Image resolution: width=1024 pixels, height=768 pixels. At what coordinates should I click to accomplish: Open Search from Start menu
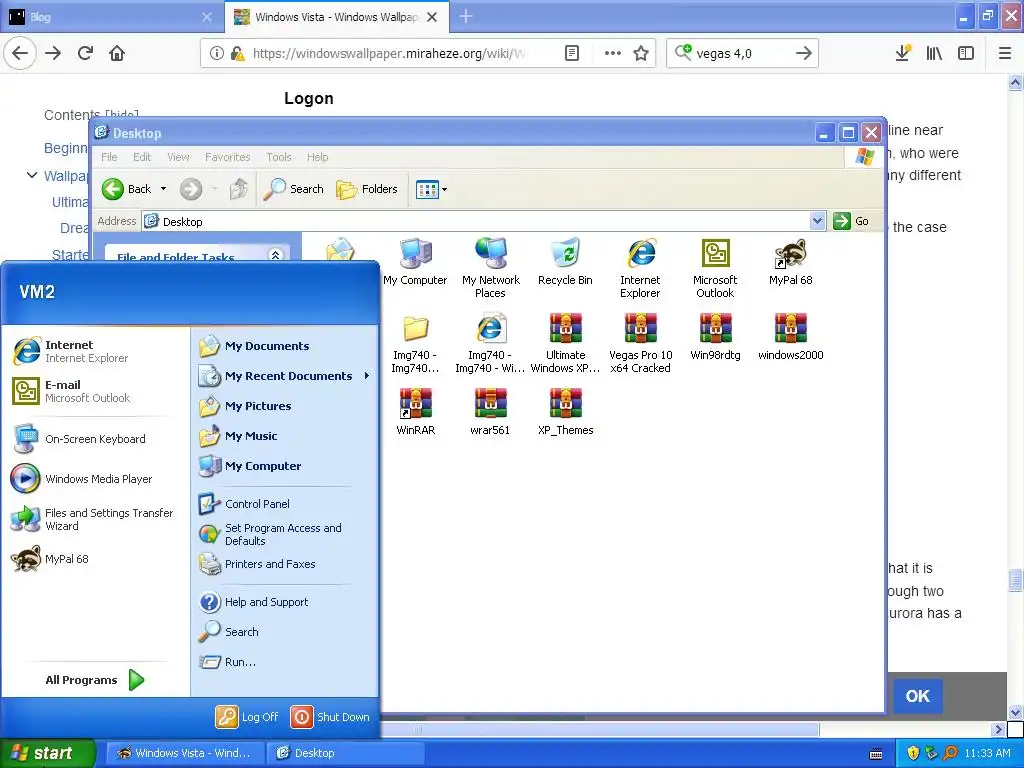[x=285, y=632]
